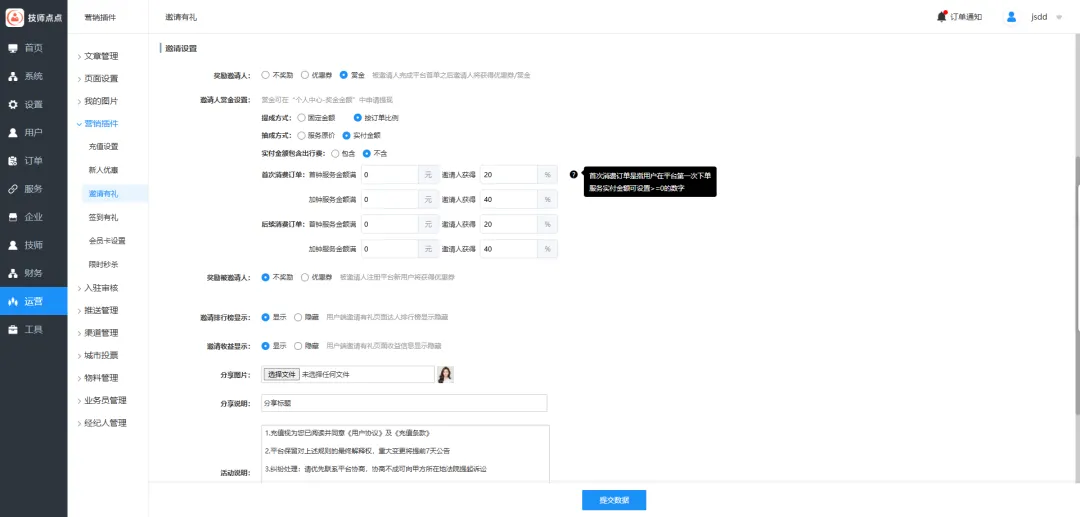Click the black question mark help icon
Viewport: 1080px width, 517px height.
coord(573,174)
